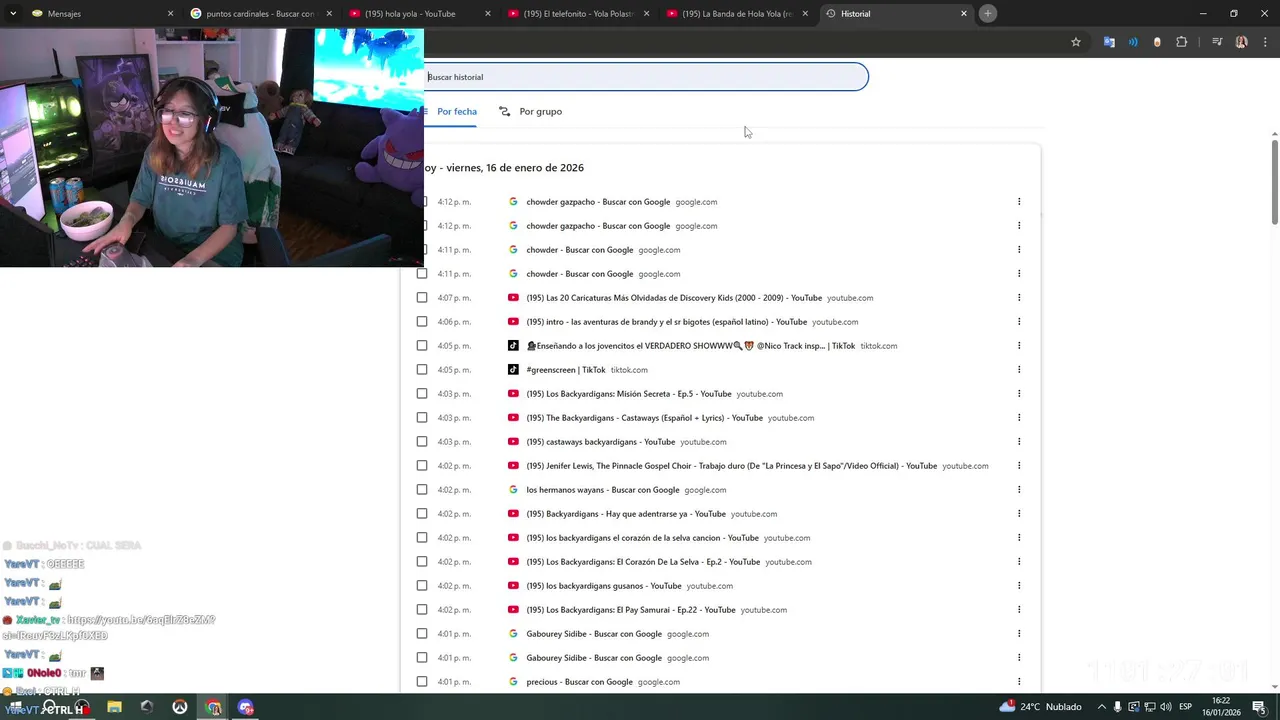The width and height of the screenshot is (1280, 720).
Task: Open more actions for first chowder gazpacho entry
Action: 1019,202
